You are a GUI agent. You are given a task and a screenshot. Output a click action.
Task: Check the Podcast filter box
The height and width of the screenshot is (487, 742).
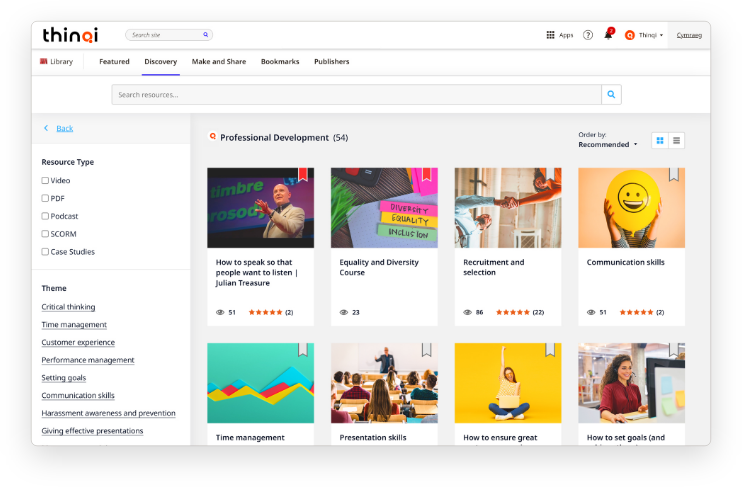pyautogui.click(x=45, y=216)
